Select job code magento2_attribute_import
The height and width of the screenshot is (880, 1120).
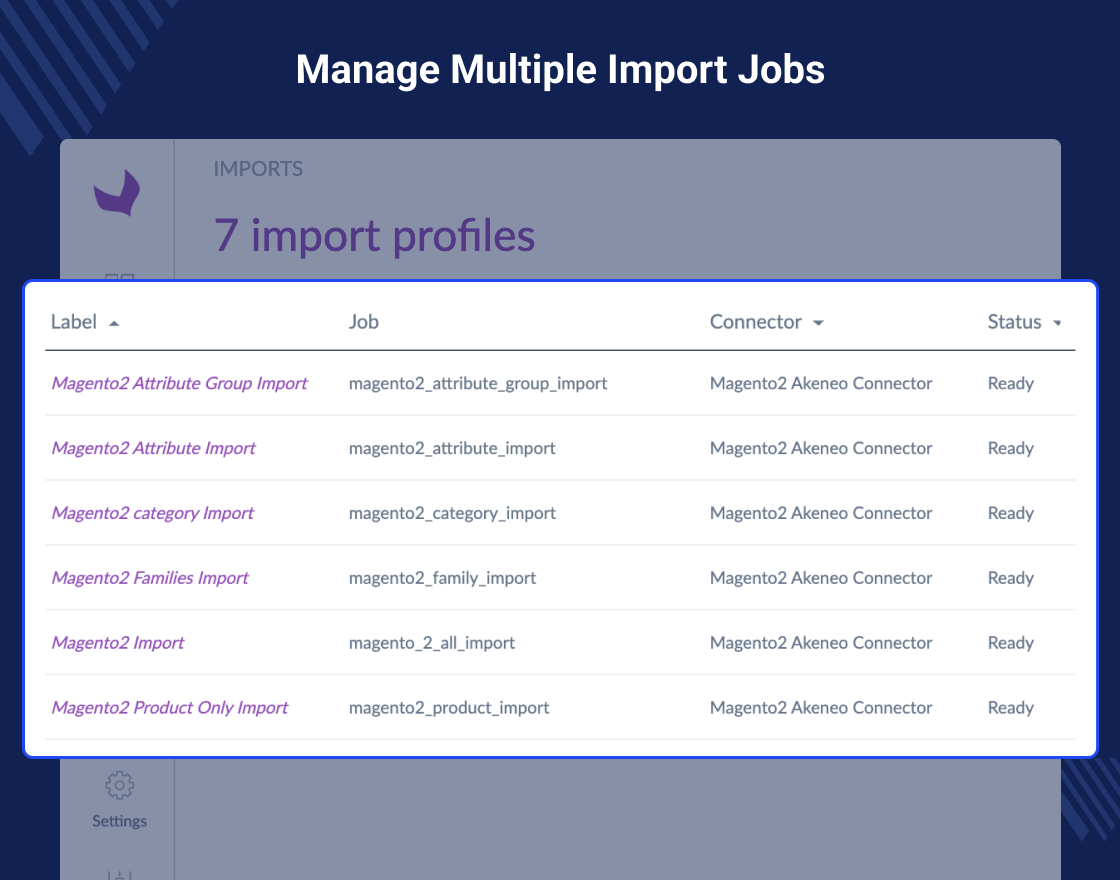coord(452,449)
